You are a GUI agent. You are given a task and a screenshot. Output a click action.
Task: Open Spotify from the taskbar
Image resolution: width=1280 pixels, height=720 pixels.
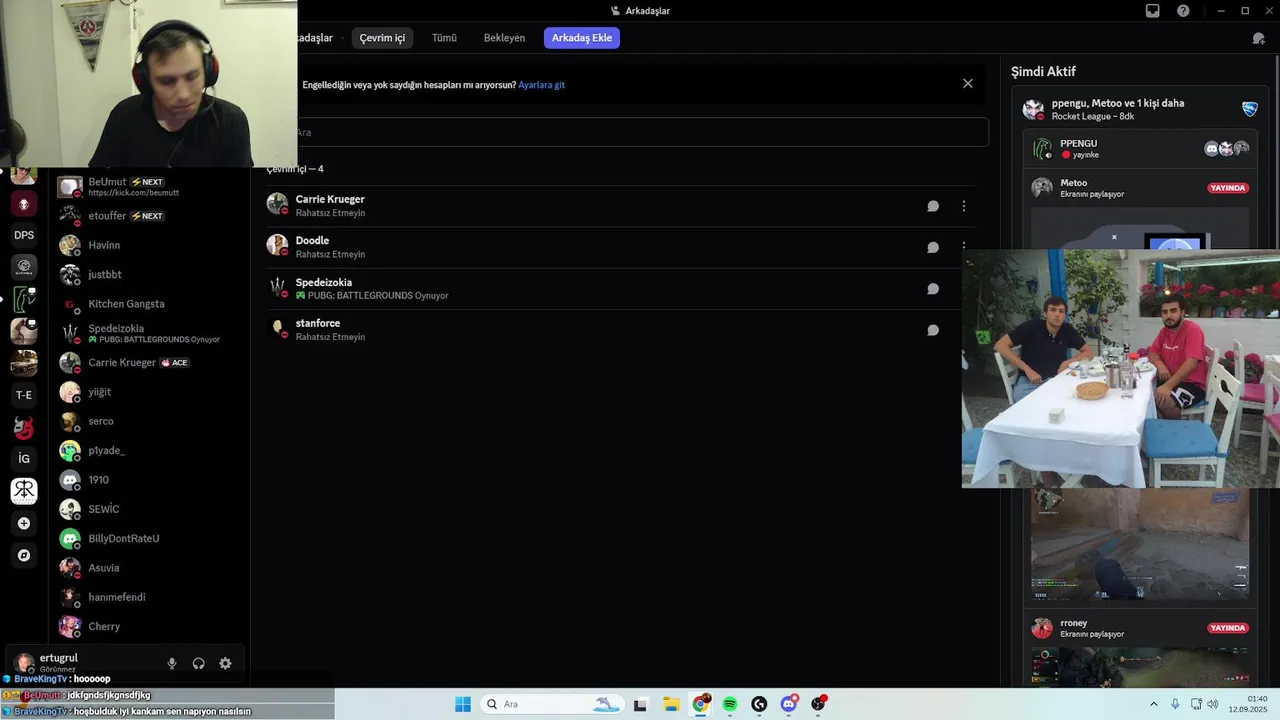pyautogui.click(x=730, y=704)
